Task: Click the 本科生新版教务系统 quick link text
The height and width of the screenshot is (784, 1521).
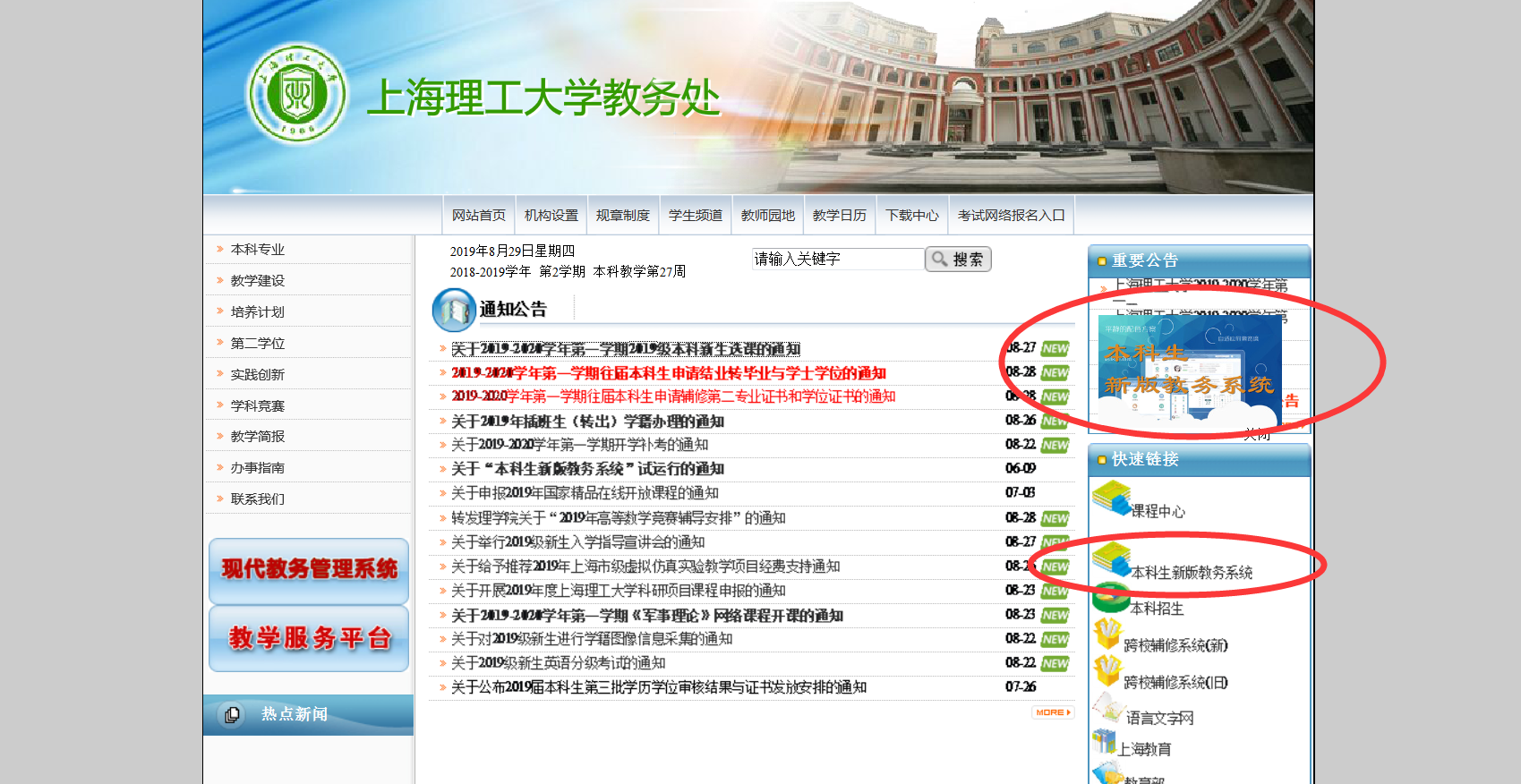Action: pyautogui.click(x=1192, y=573)
